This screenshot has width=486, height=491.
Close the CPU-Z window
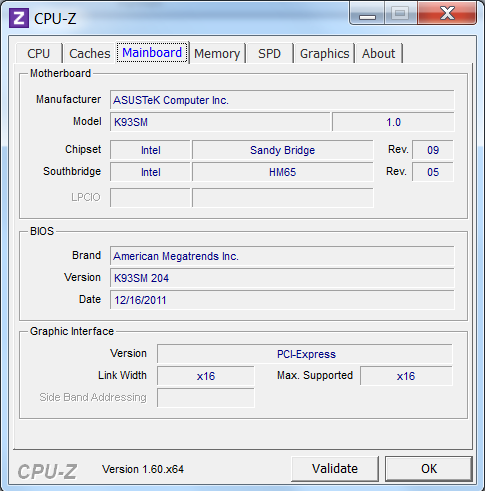click(447, 13)
